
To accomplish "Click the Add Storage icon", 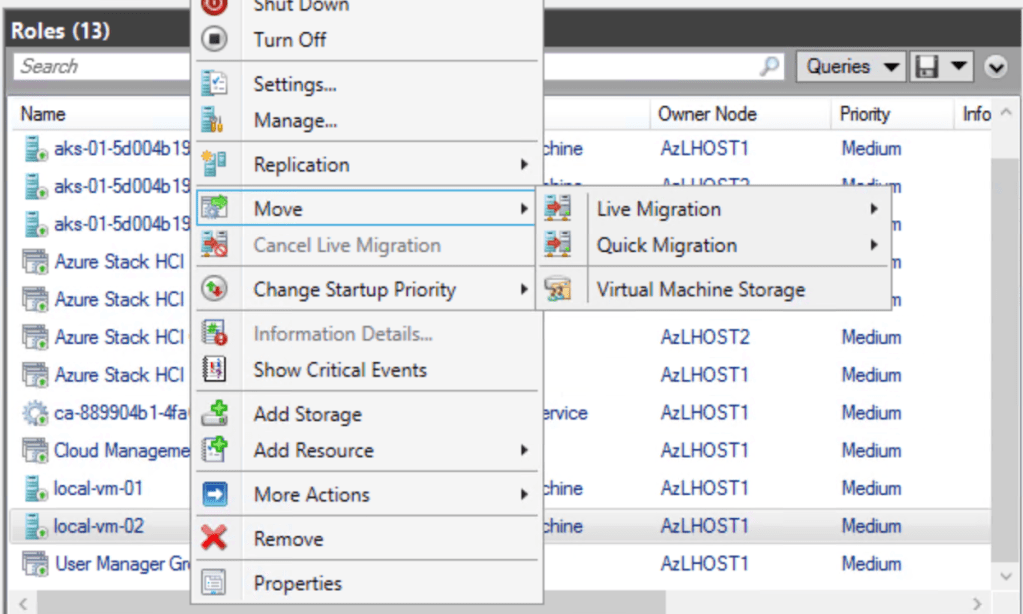I will [215, 414].
